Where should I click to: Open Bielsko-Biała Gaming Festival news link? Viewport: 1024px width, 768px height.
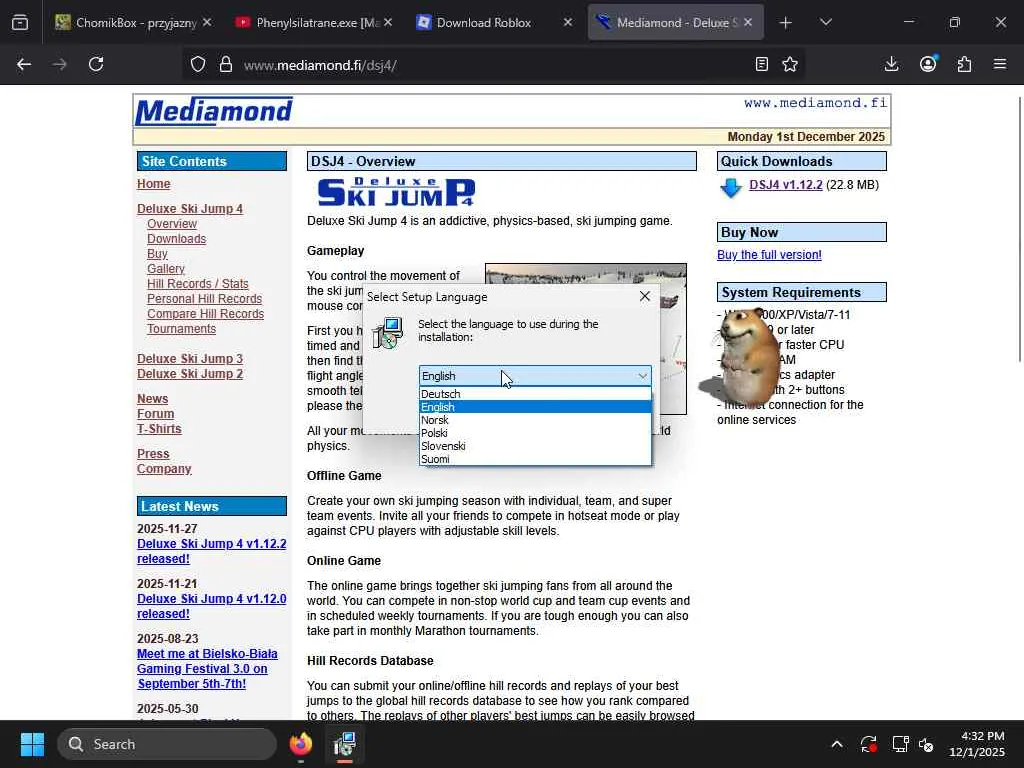coord(207,669)
